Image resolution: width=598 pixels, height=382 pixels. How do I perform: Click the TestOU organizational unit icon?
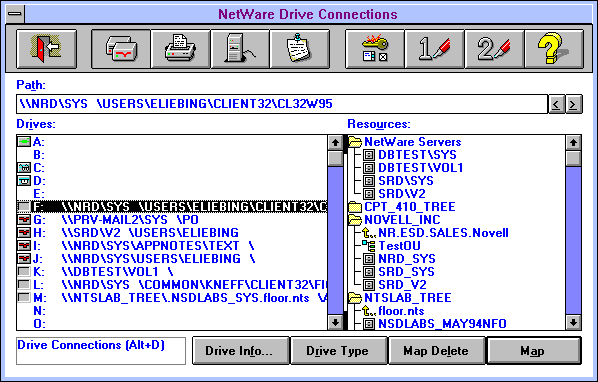368,246
